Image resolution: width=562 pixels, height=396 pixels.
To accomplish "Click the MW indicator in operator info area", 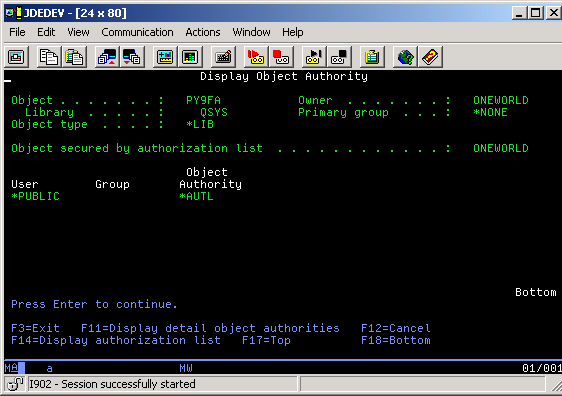I will coord(186,368).
